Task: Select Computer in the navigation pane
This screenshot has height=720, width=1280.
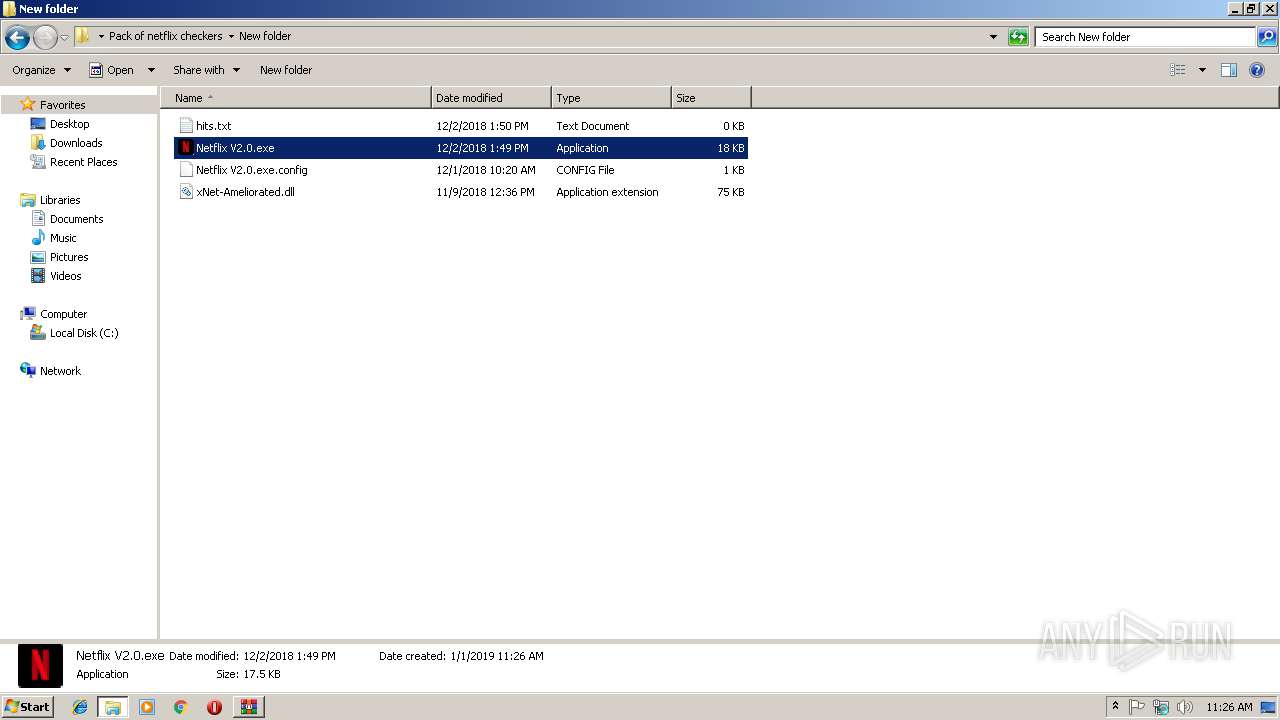Action: pyautogui.click(x=63, y=314)
